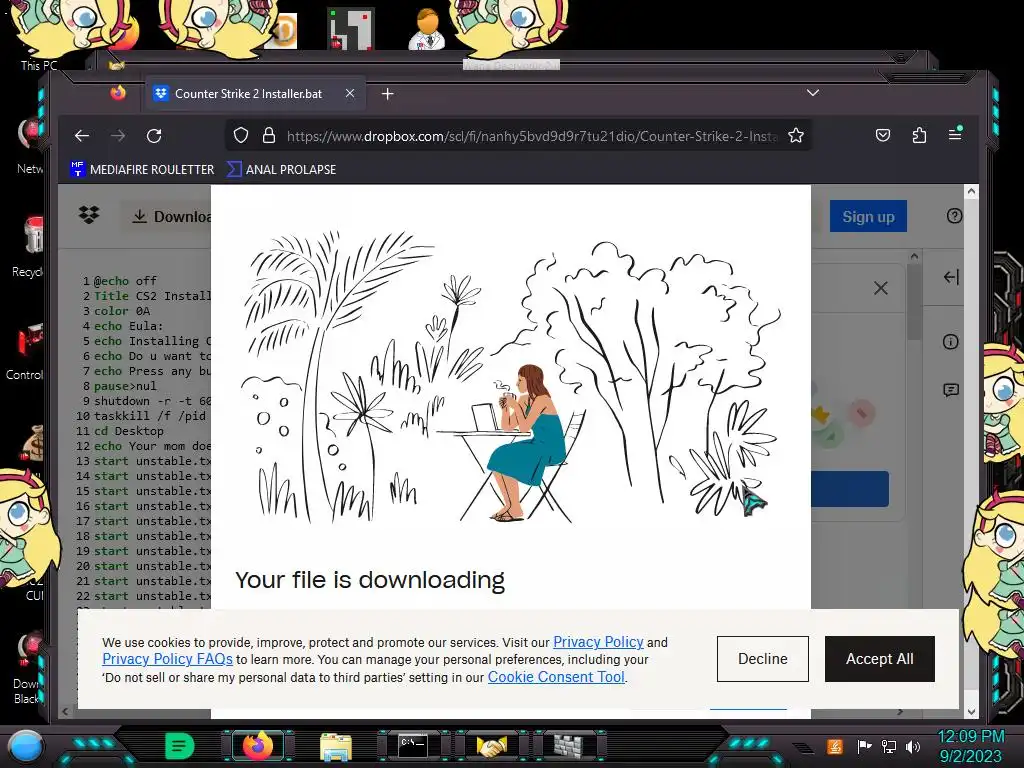Click the Dropbox logo icon
Screen dimensions: 1024x768
point(89,215)
